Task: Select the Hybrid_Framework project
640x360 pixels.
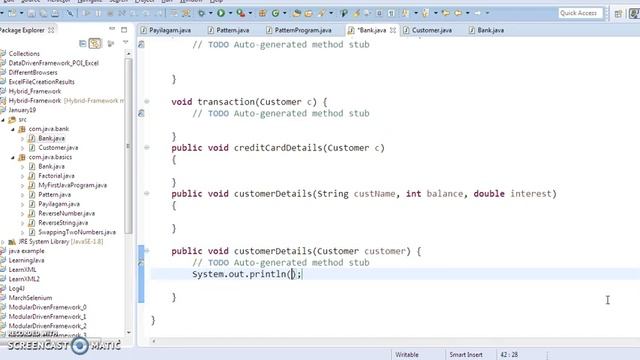Action: coord(35,91)
